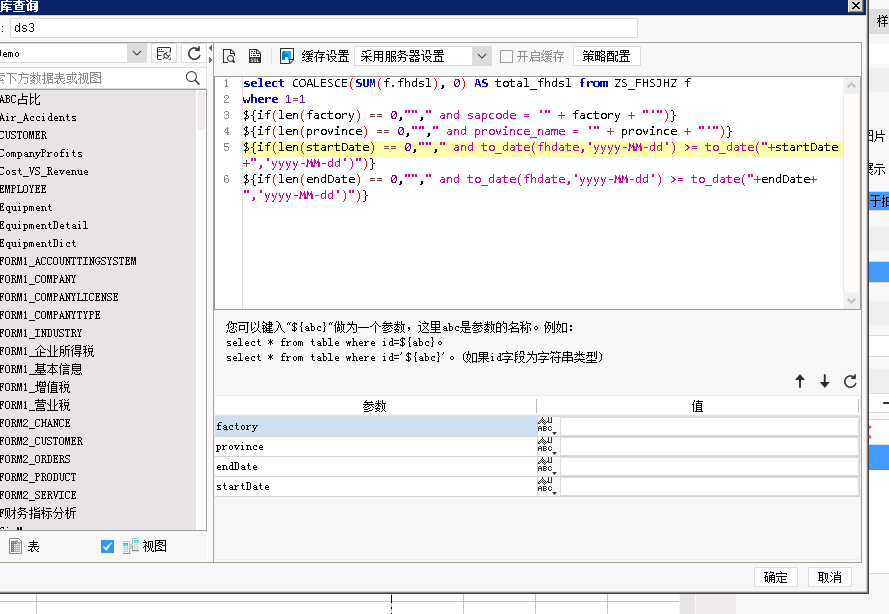Click the 取消 button
889x614 pixels.
[x=829, y=577]
